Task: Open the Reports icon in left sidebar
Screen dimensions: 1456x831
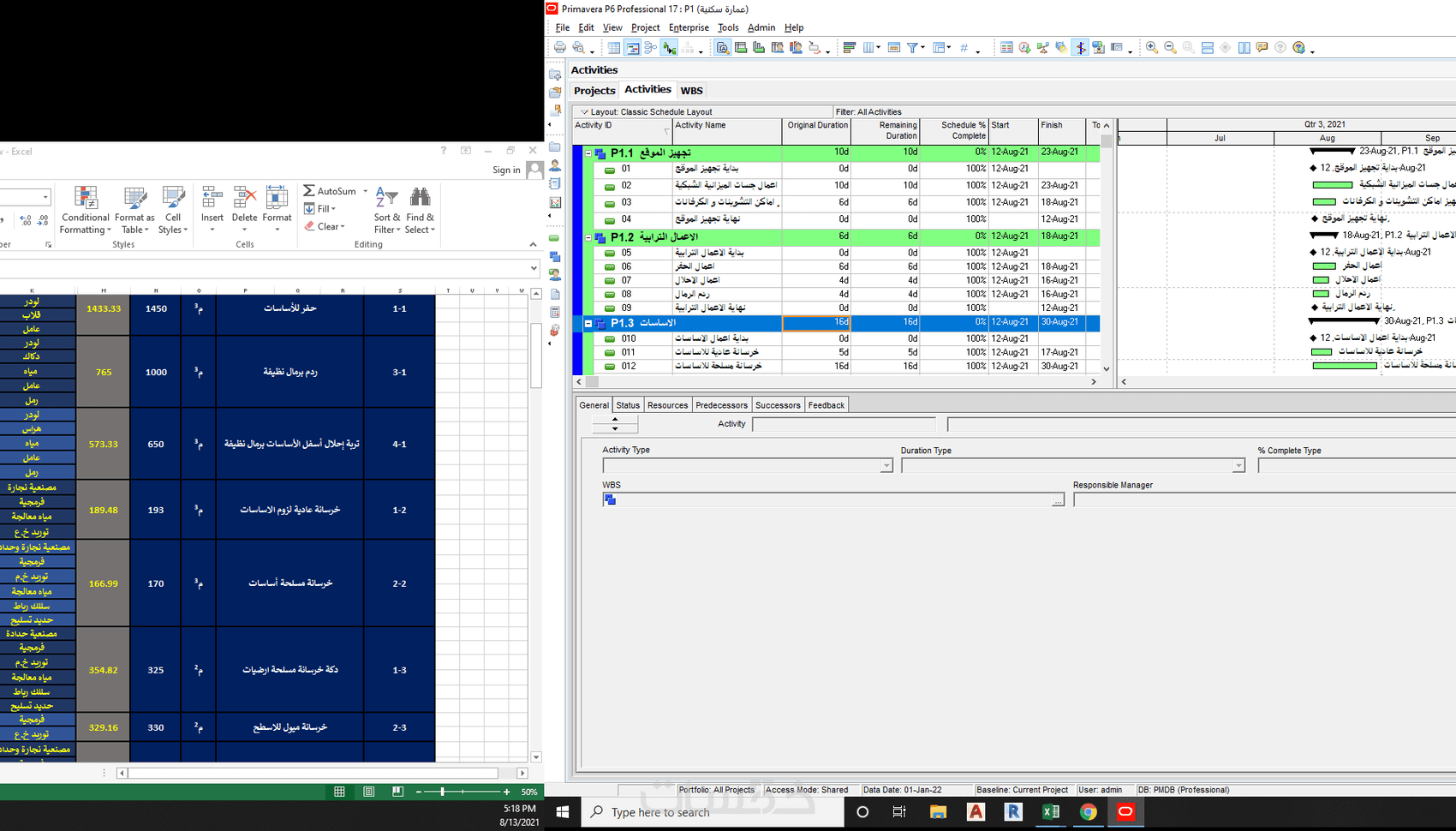Action: point(555,183)
